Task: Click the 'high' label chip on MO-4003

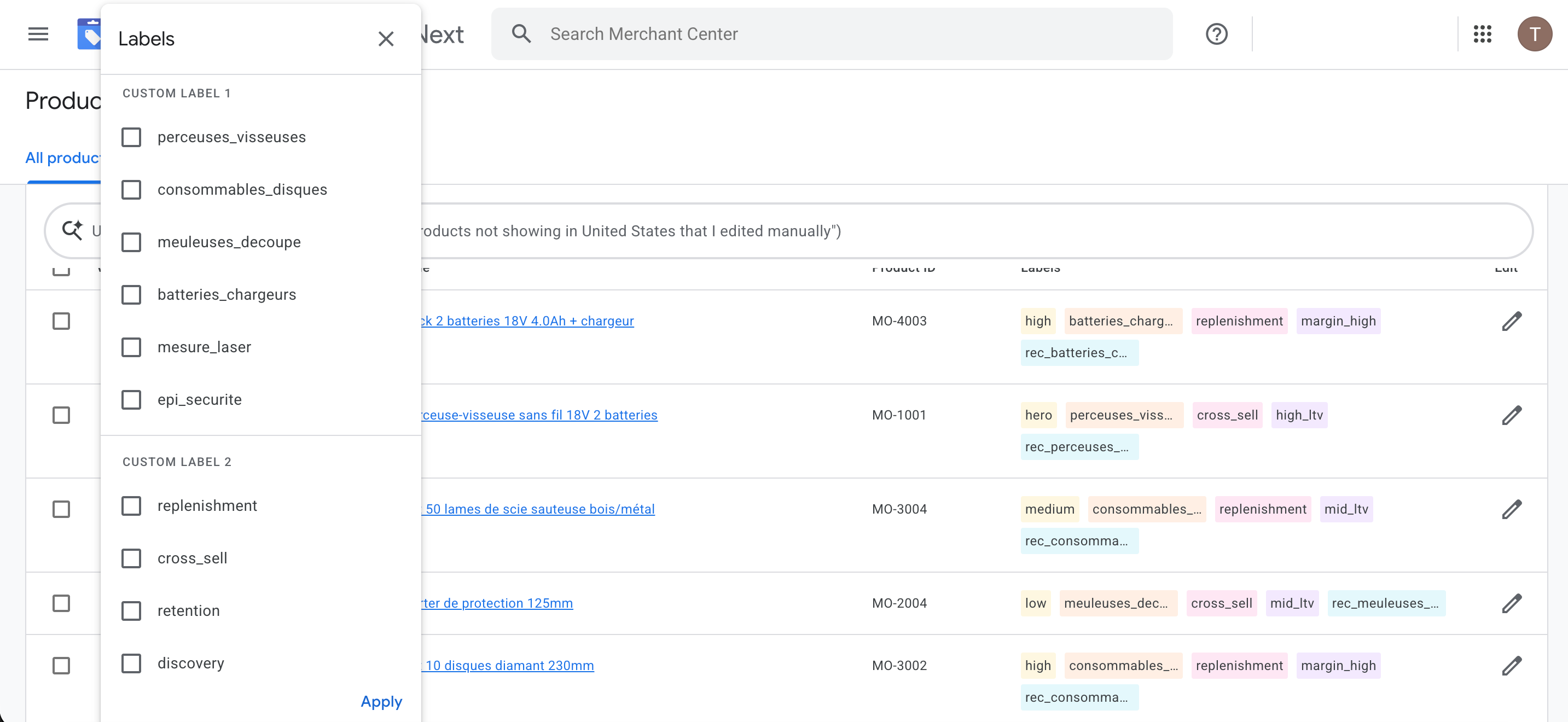Action: click(x=1038, y=321)
